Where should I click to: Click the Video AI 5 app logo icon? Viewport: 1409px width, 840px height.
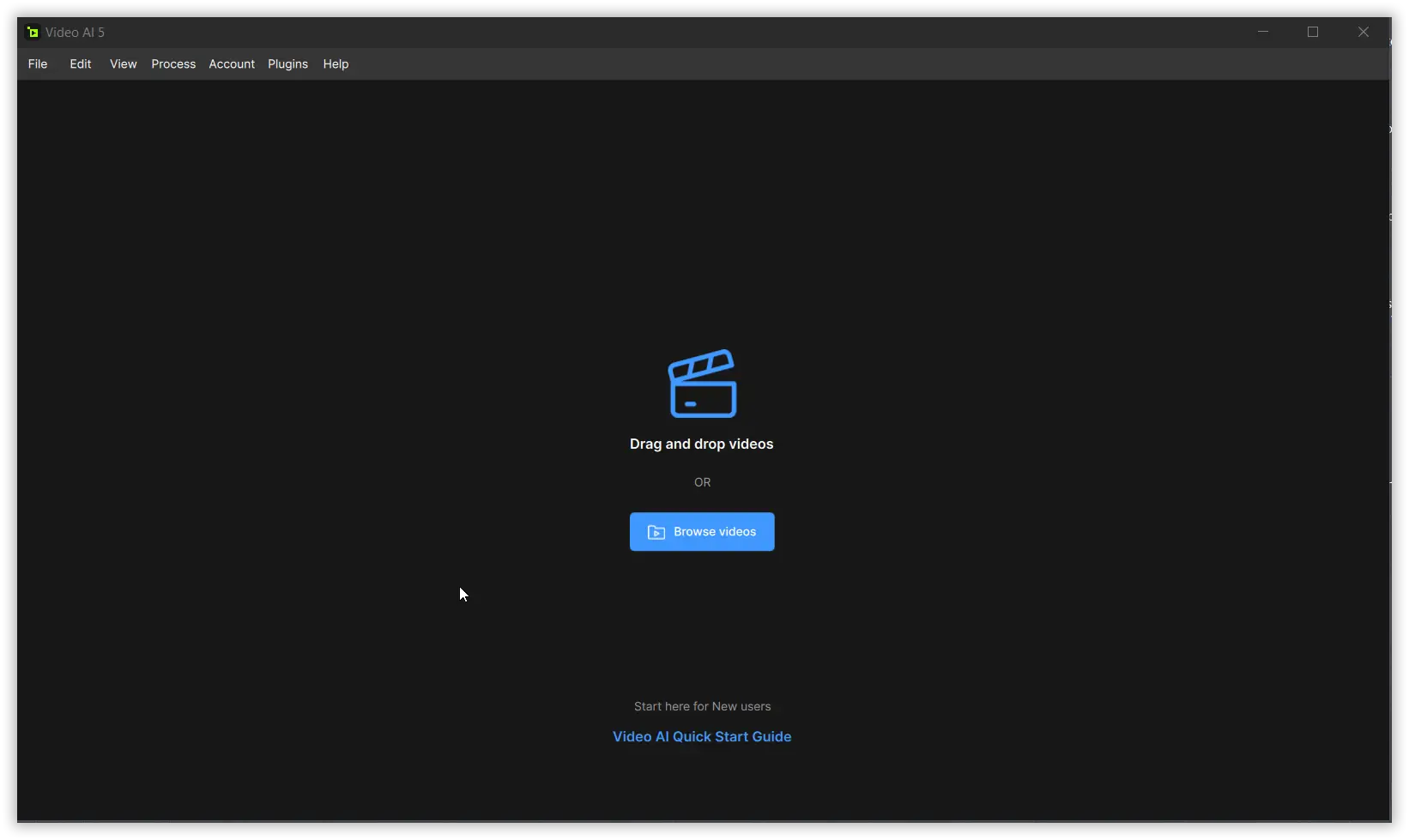point(33,33)
